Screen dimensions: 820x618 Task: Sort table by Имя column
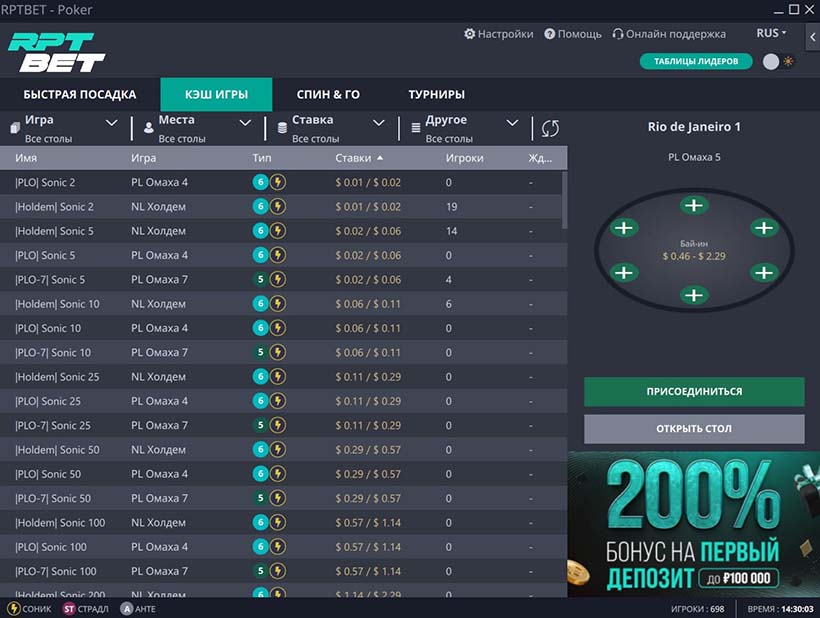(x=26, y=158)
